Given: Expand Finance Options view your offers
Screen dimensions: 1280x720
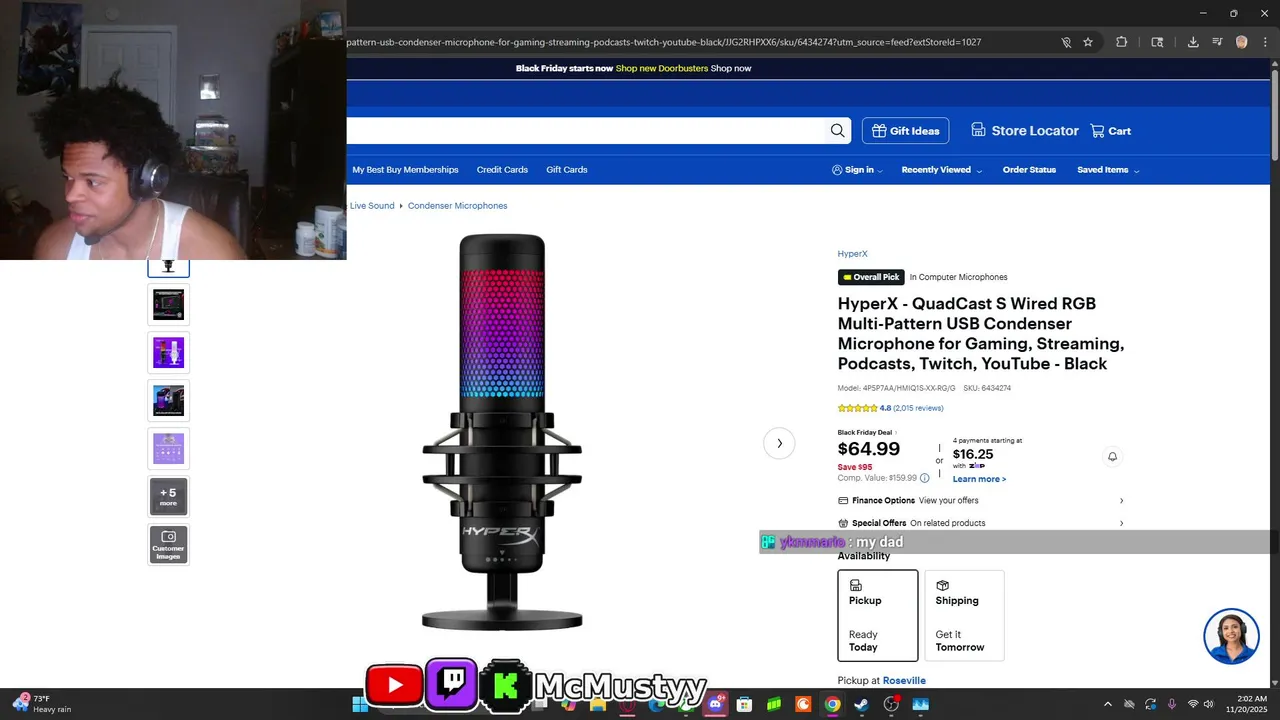Looking at the screenshot, I should click(x=981, y=500).
